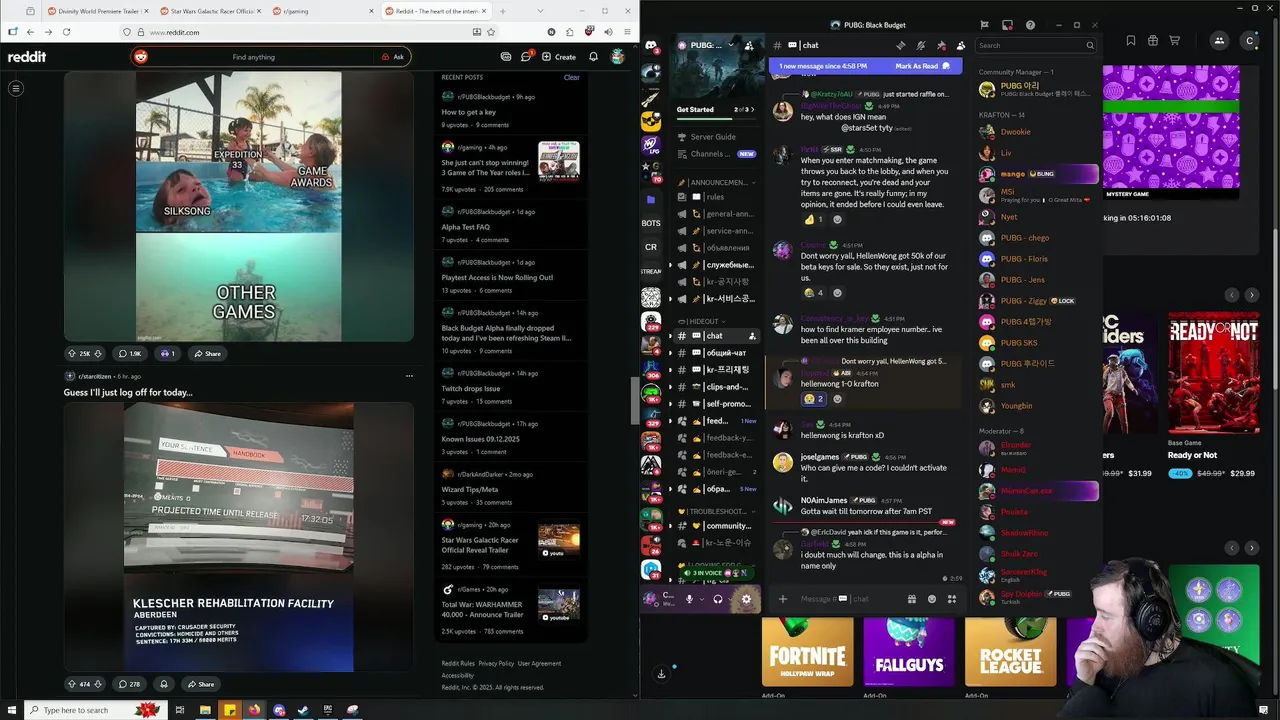Open Discord user settings gear
The width and height of the screenshot is (1280, 720).
click(746, 599)
